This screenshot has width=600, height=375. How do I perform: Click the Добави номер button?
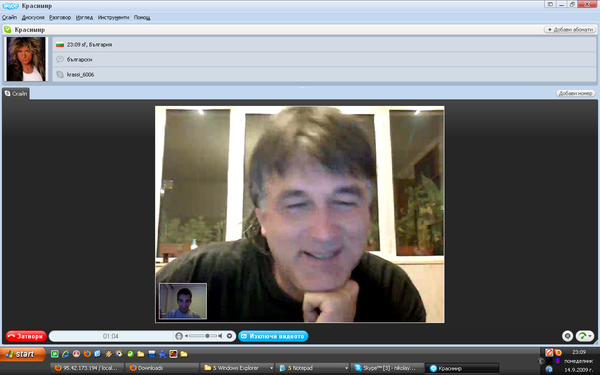[x=576, y=93]
